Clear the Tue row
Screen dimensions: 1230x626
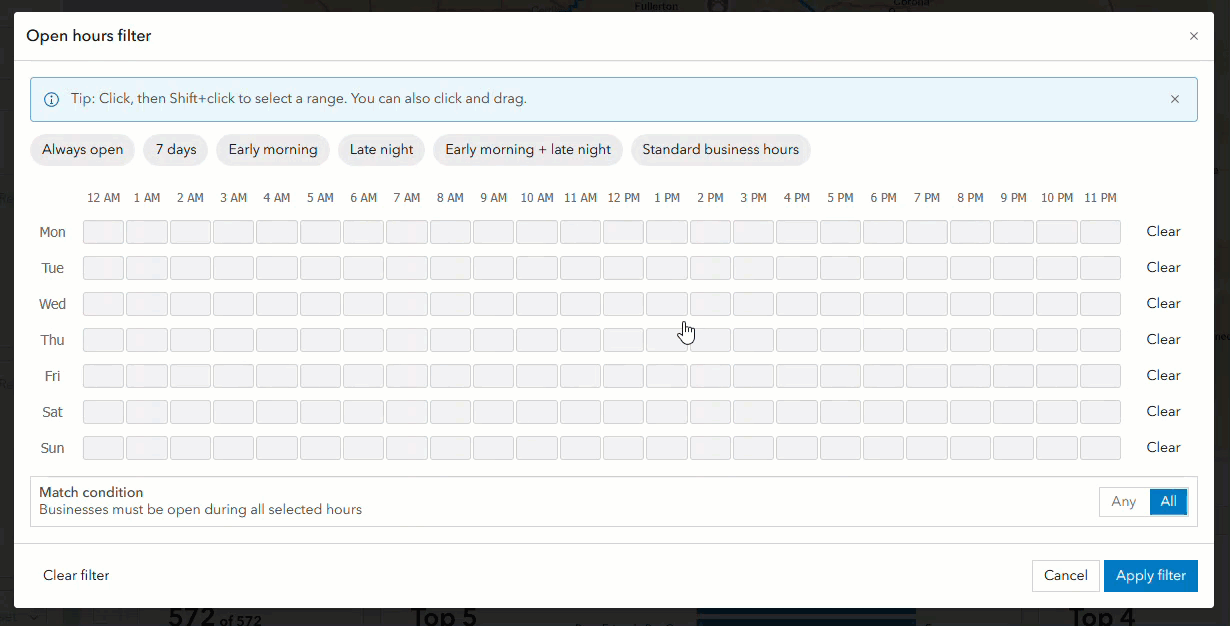1164,267
